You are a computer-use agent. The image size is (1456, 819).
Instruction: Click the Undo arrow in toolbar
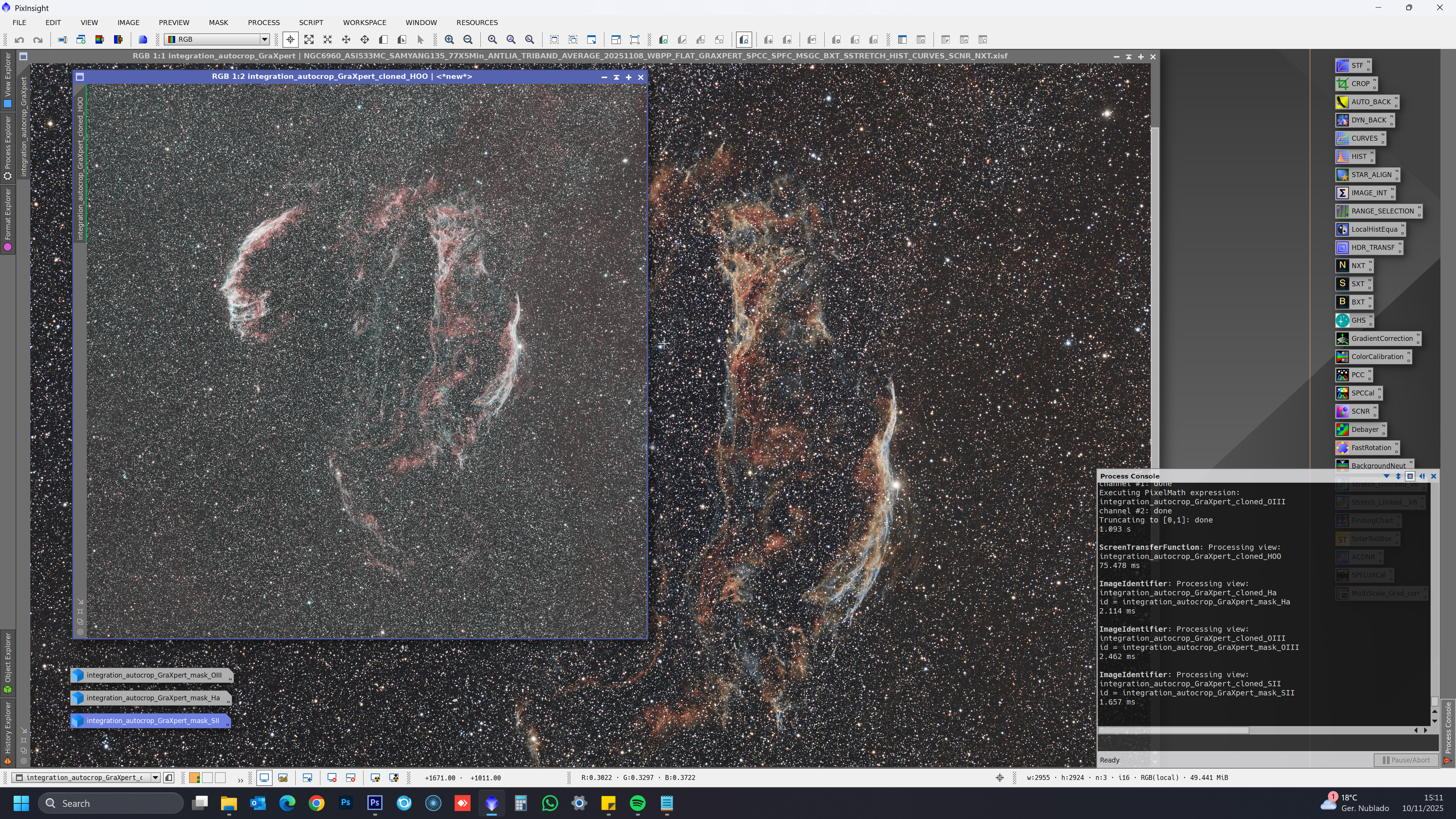click(x=19, y=39)
